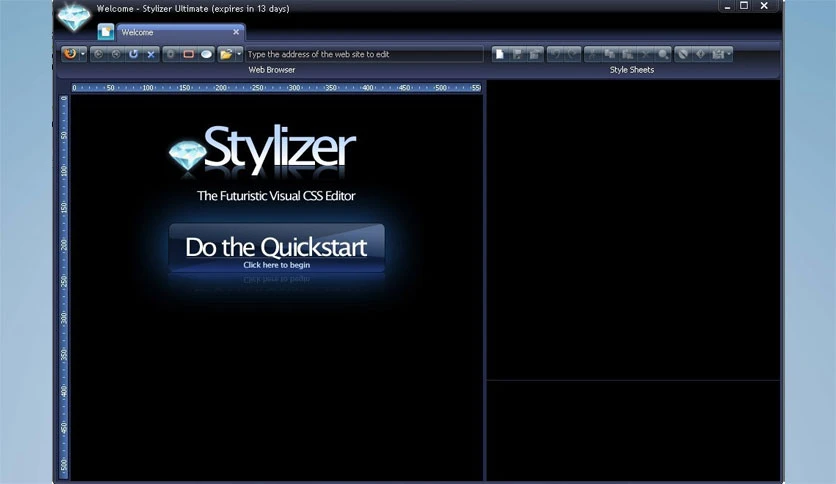Select the white ellipse bubble tool

pyautogui.click(x=206, y=54)
